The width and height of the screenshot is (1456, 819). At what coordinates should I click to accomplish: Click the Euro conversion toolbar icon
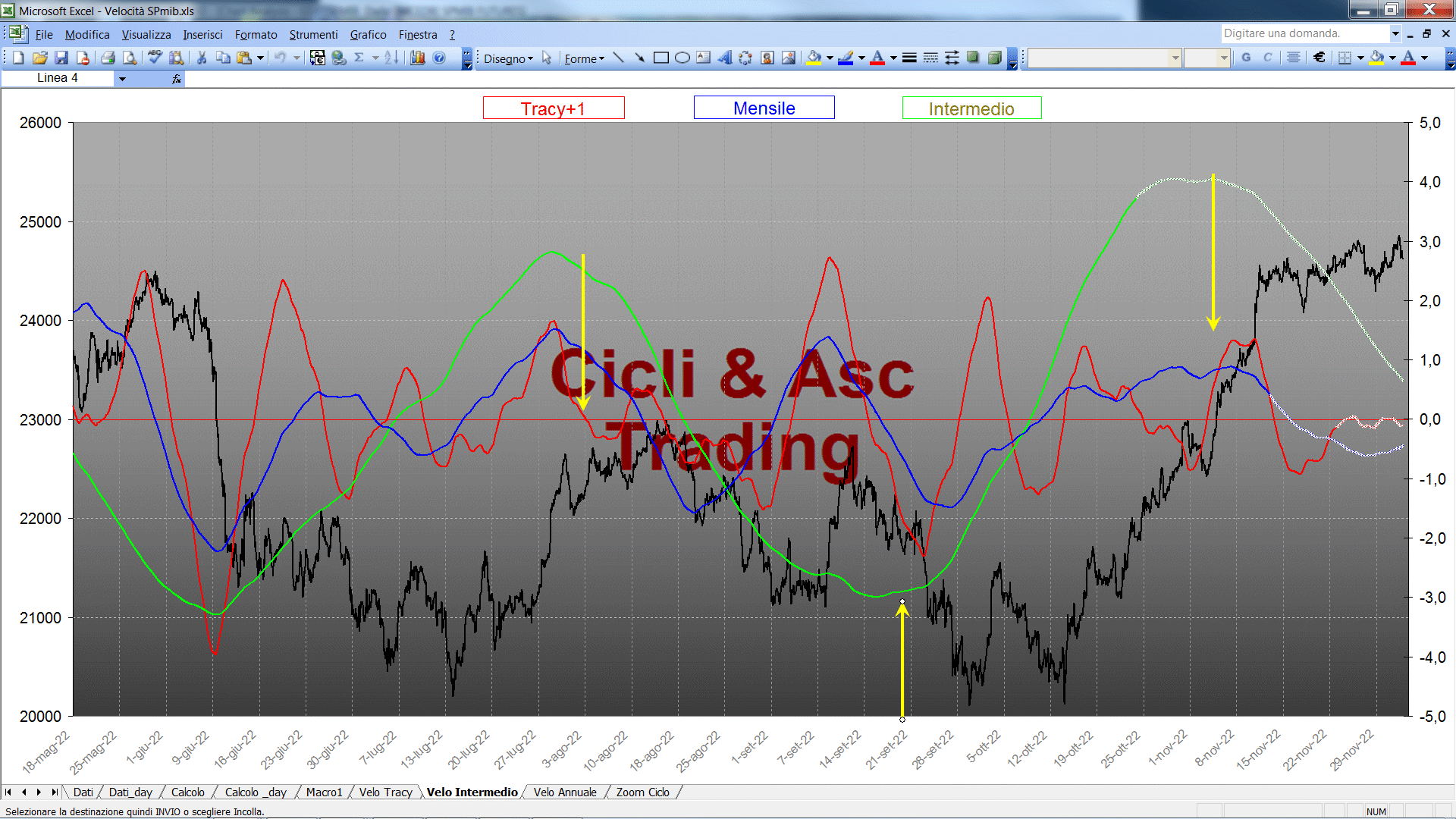[x=318, y=58]
